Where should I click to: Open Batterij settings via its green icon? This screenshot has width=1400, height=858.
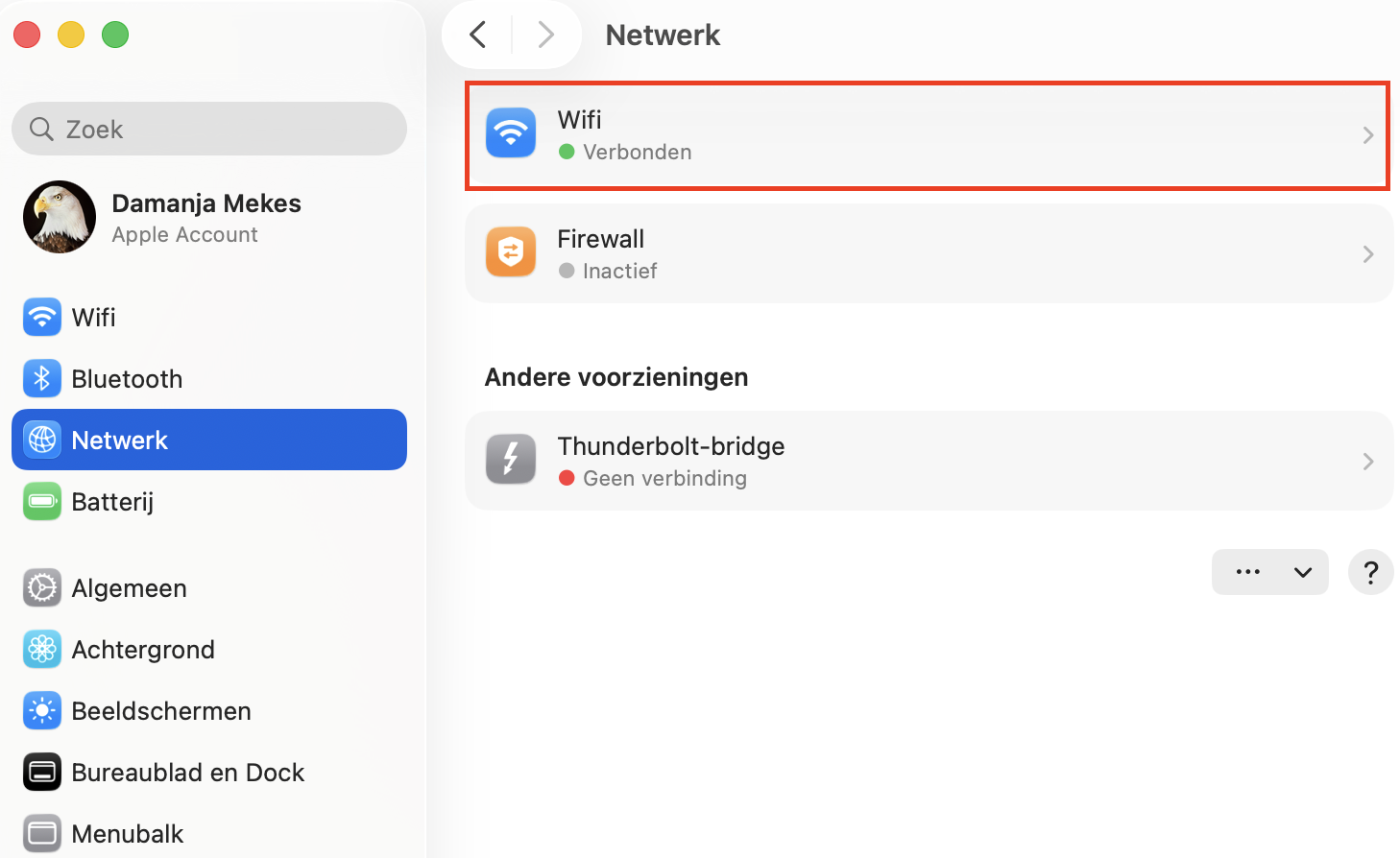coord(41,501)
